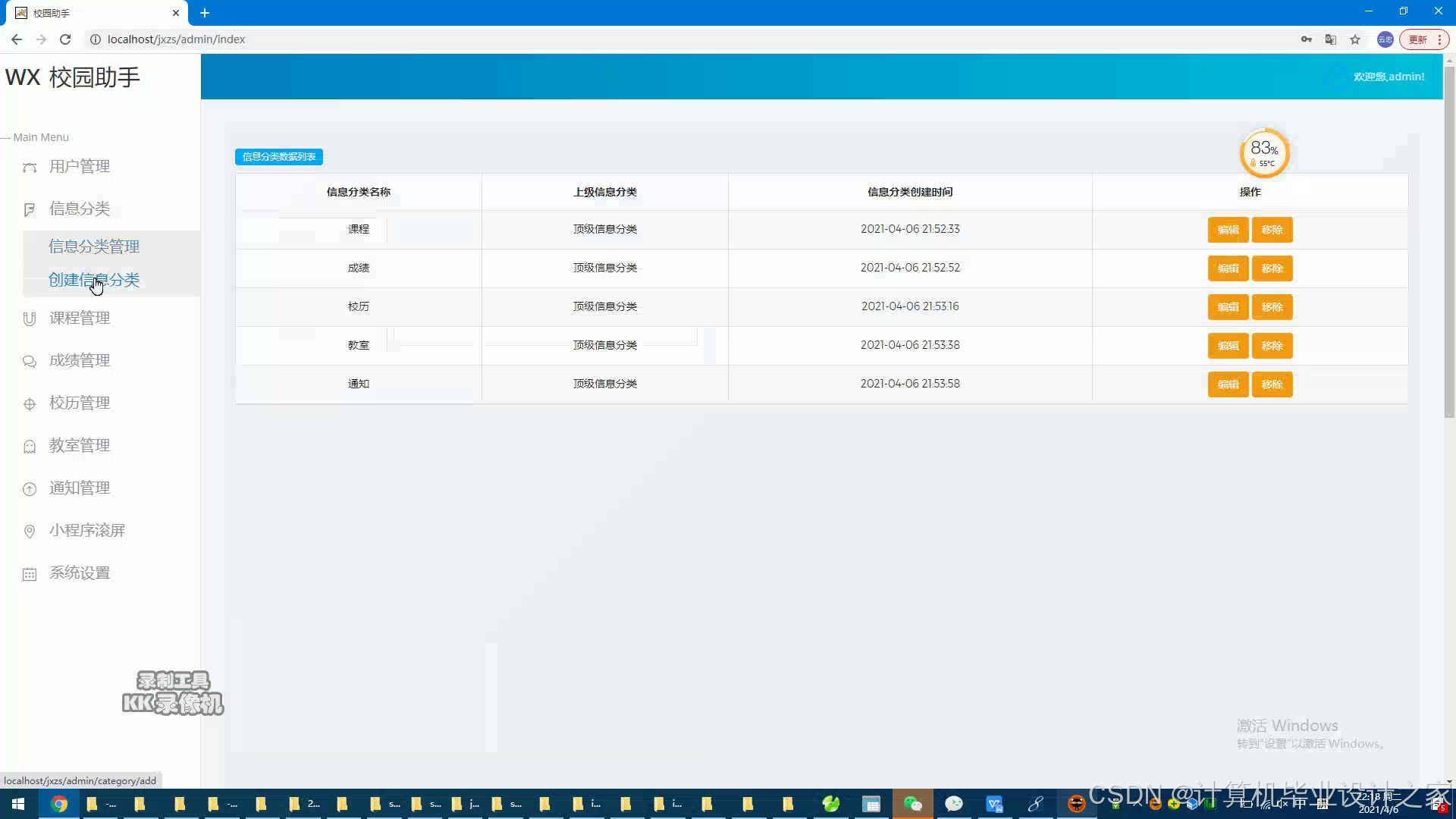Click the chat icon beside 成绩管理

pos(30,362)
